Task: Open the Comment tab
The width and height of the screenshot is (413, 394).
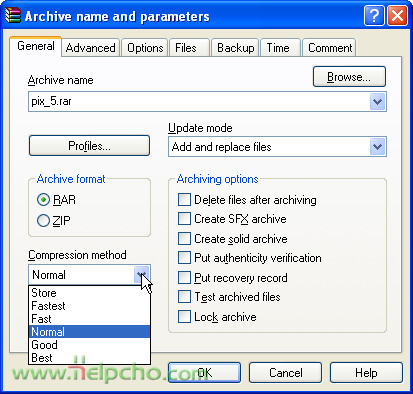Action: 329,48
